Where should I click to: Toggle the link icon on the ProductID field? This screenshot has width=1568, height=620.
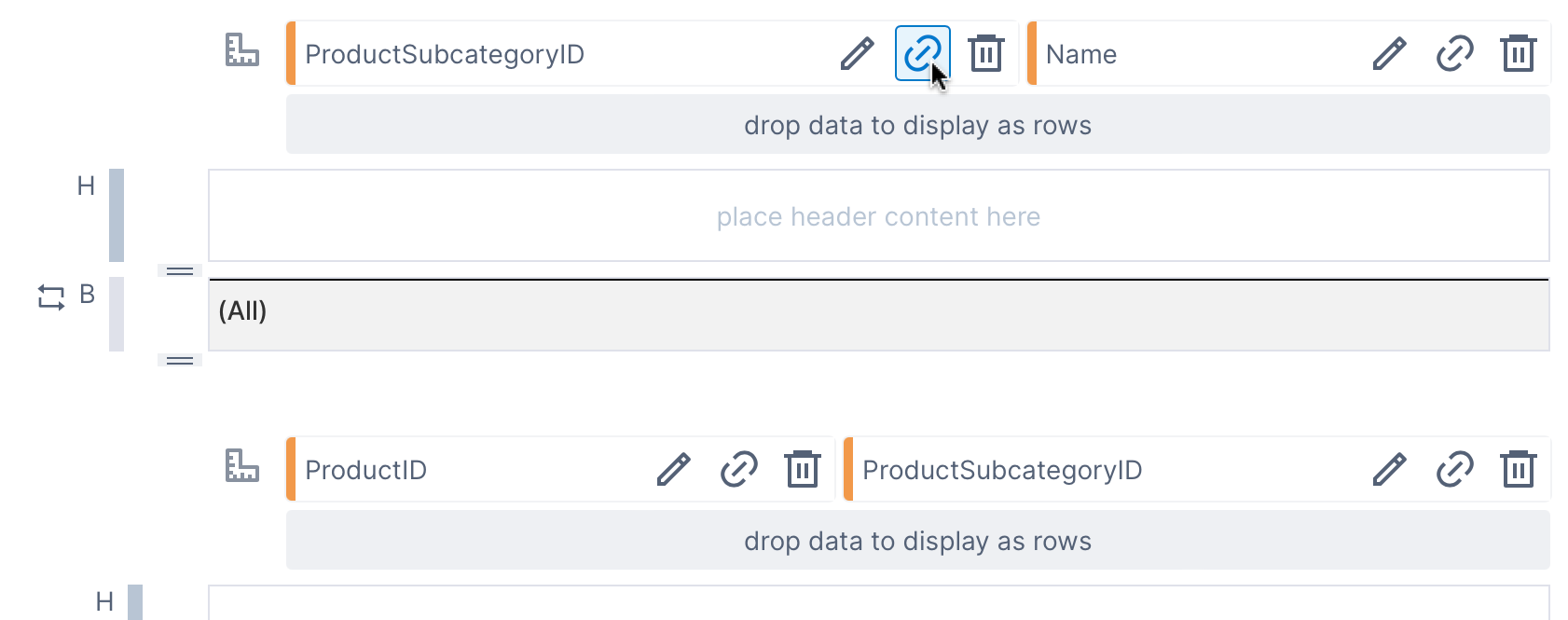[738, 470]
